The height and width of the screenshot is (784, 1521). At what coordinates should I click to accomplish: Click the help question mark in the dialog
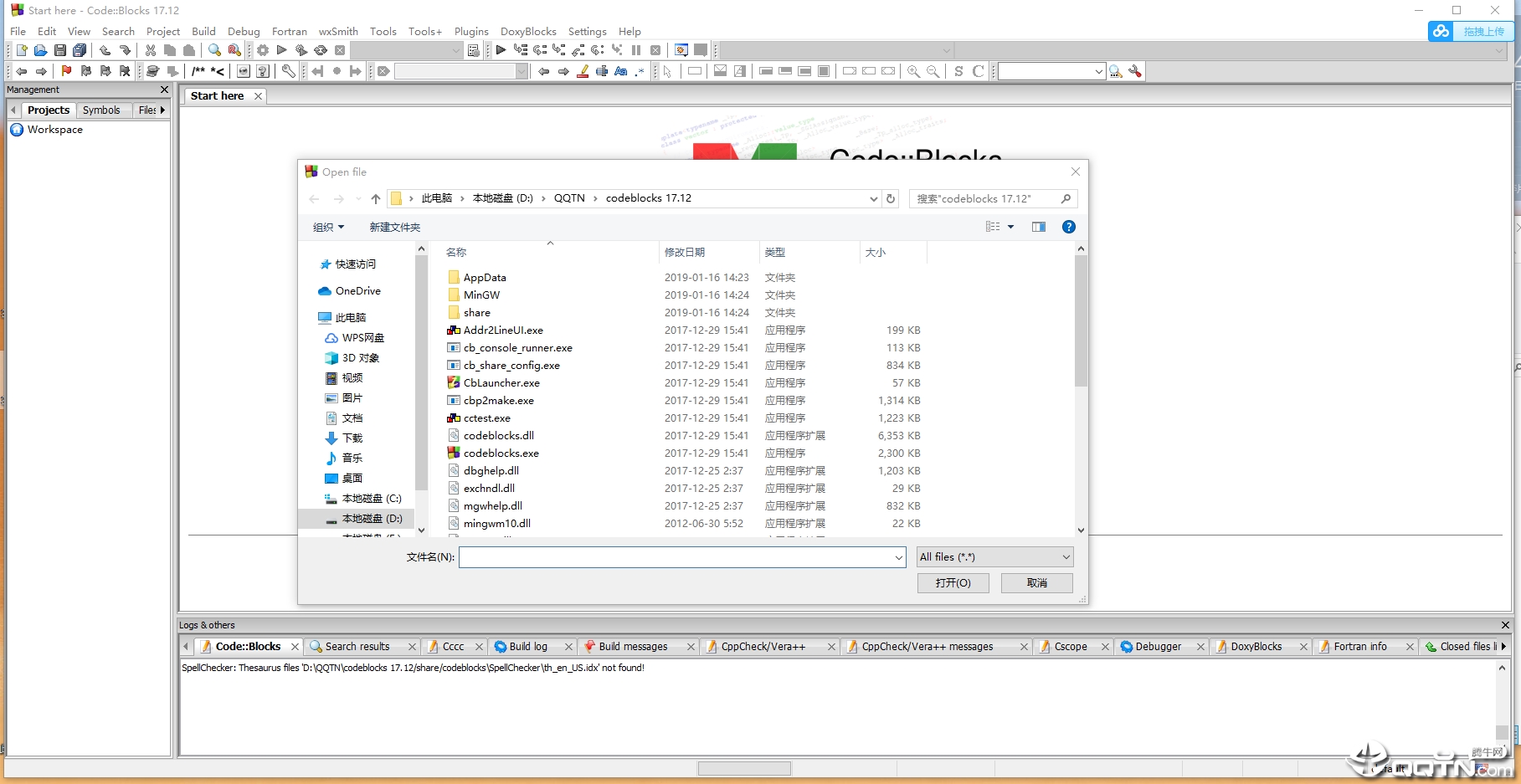click(x=1069, y=227)
